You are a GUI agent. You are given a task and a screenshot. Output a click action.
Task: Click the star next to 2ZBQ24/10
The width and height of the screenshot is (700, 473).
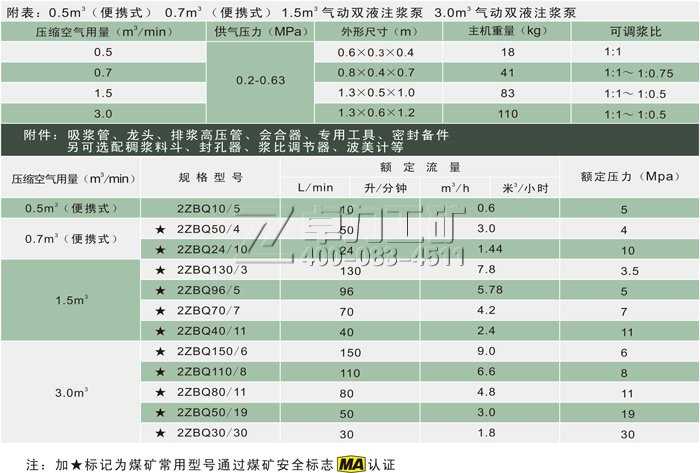(158, 249)
